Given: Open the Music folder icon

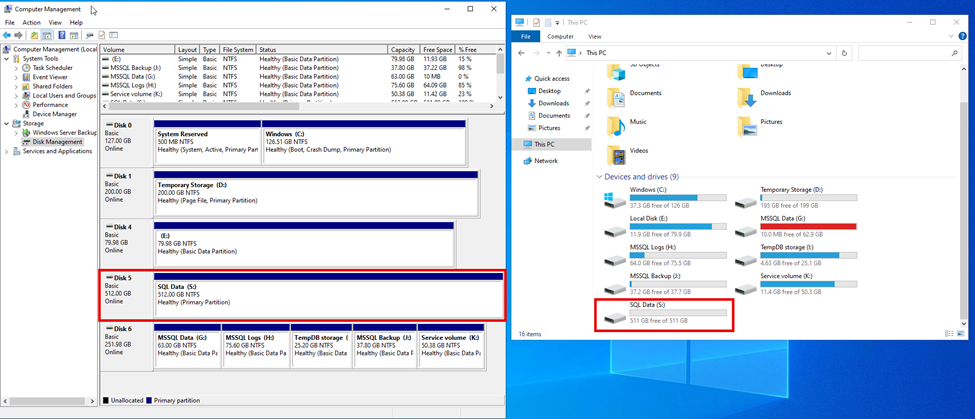Looking at the screenshot, I should (x=617, y=126).
